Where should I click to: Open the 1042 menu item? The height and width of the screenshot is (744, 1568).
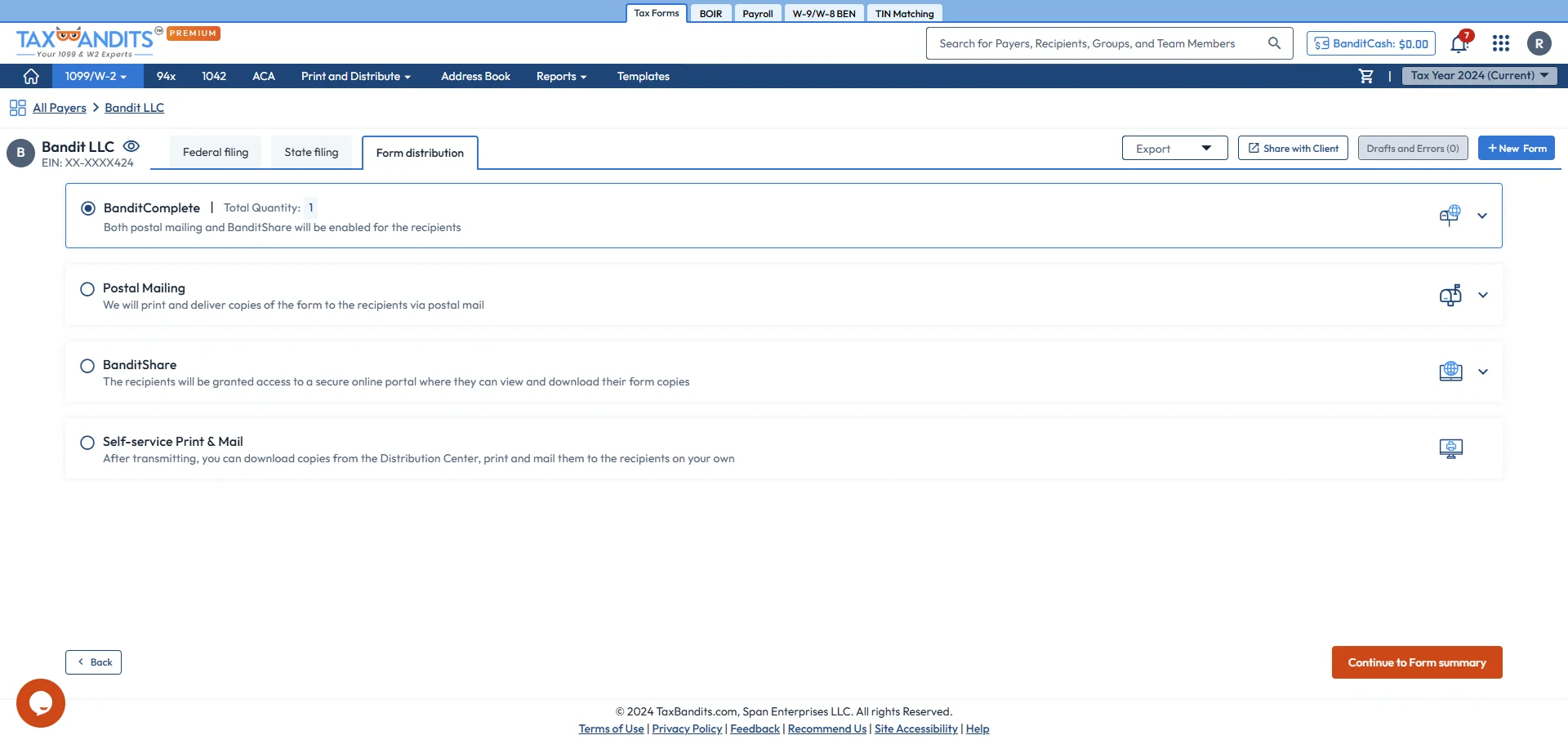click(x=214, y=76)
